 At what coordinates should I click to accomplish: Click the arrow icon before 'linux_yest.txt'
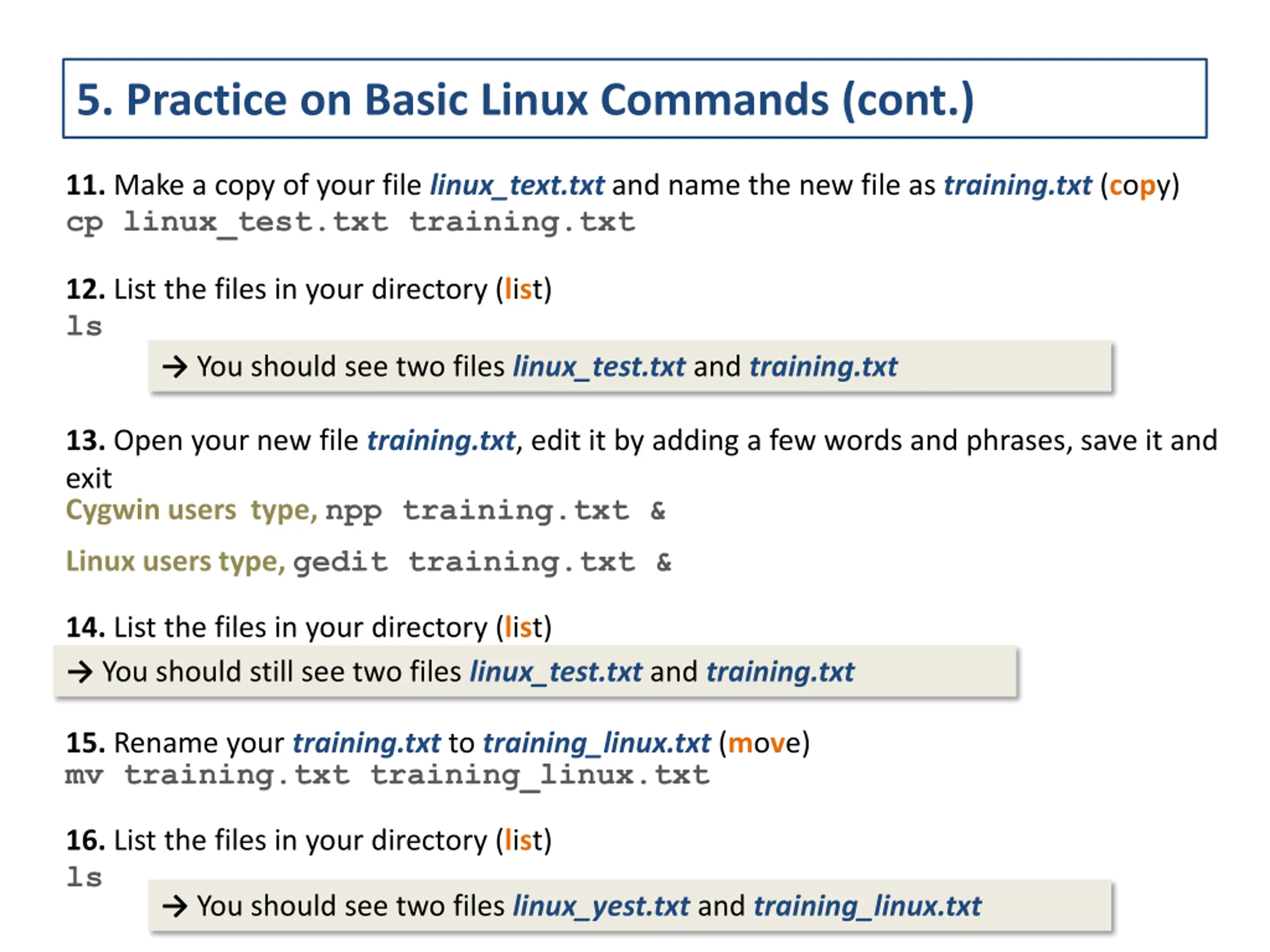coord(175,906)
